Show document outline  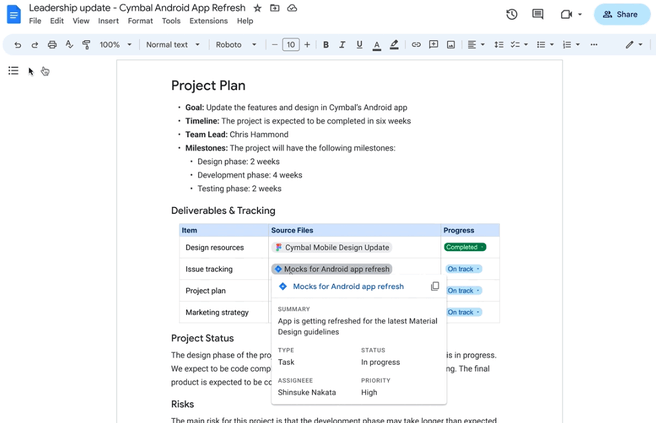13,71
